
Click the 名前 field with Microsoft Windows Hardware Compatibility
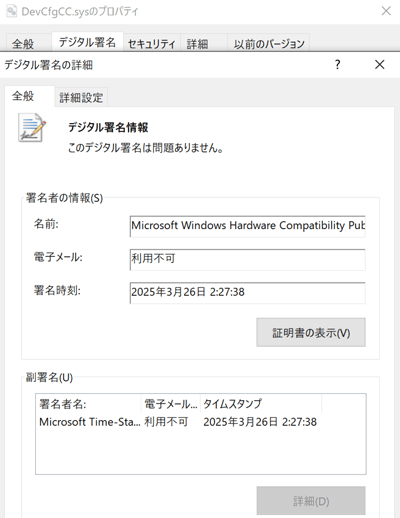coord(247,226)
